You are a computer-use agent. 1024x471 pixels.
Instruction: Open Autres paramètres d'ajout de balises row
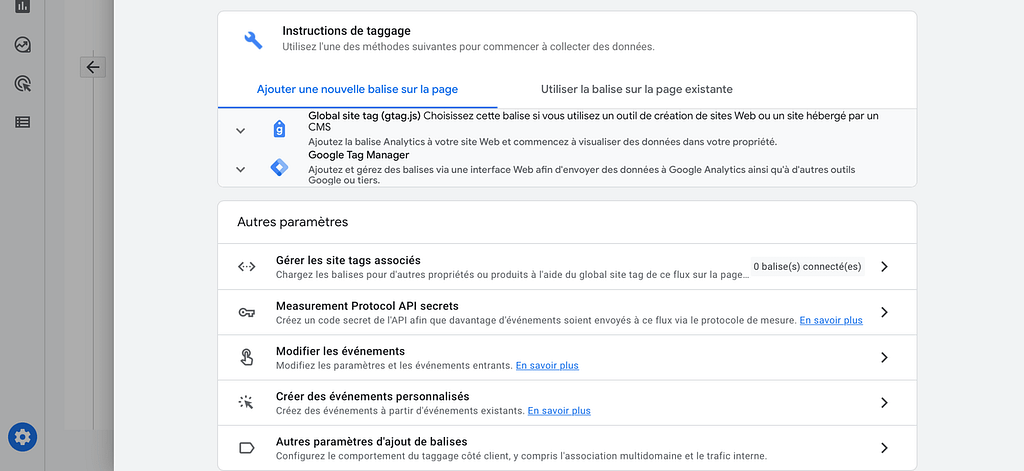click(567, 448)
